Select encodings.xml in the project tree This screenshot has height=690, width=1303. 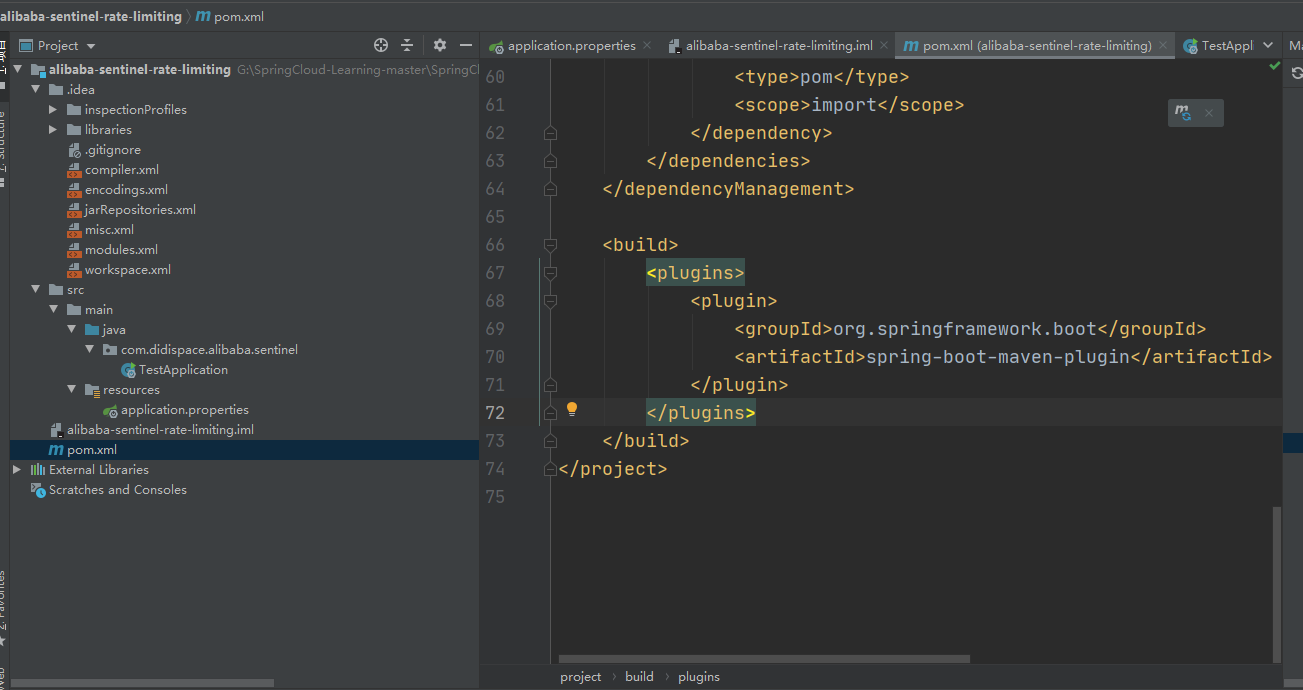126,190
